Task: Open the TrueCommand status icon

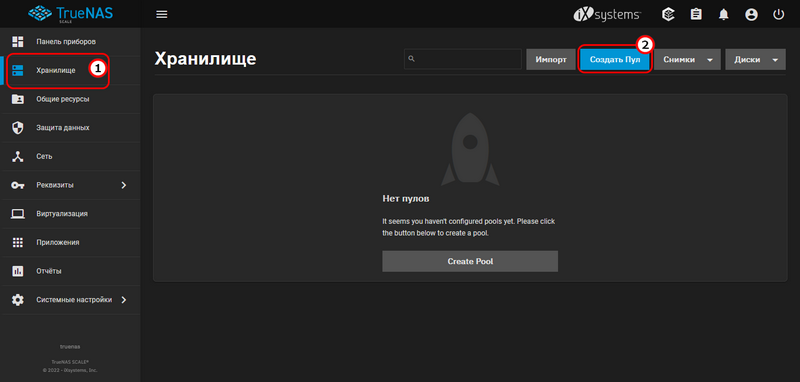Action: click(x=668, y=14)
